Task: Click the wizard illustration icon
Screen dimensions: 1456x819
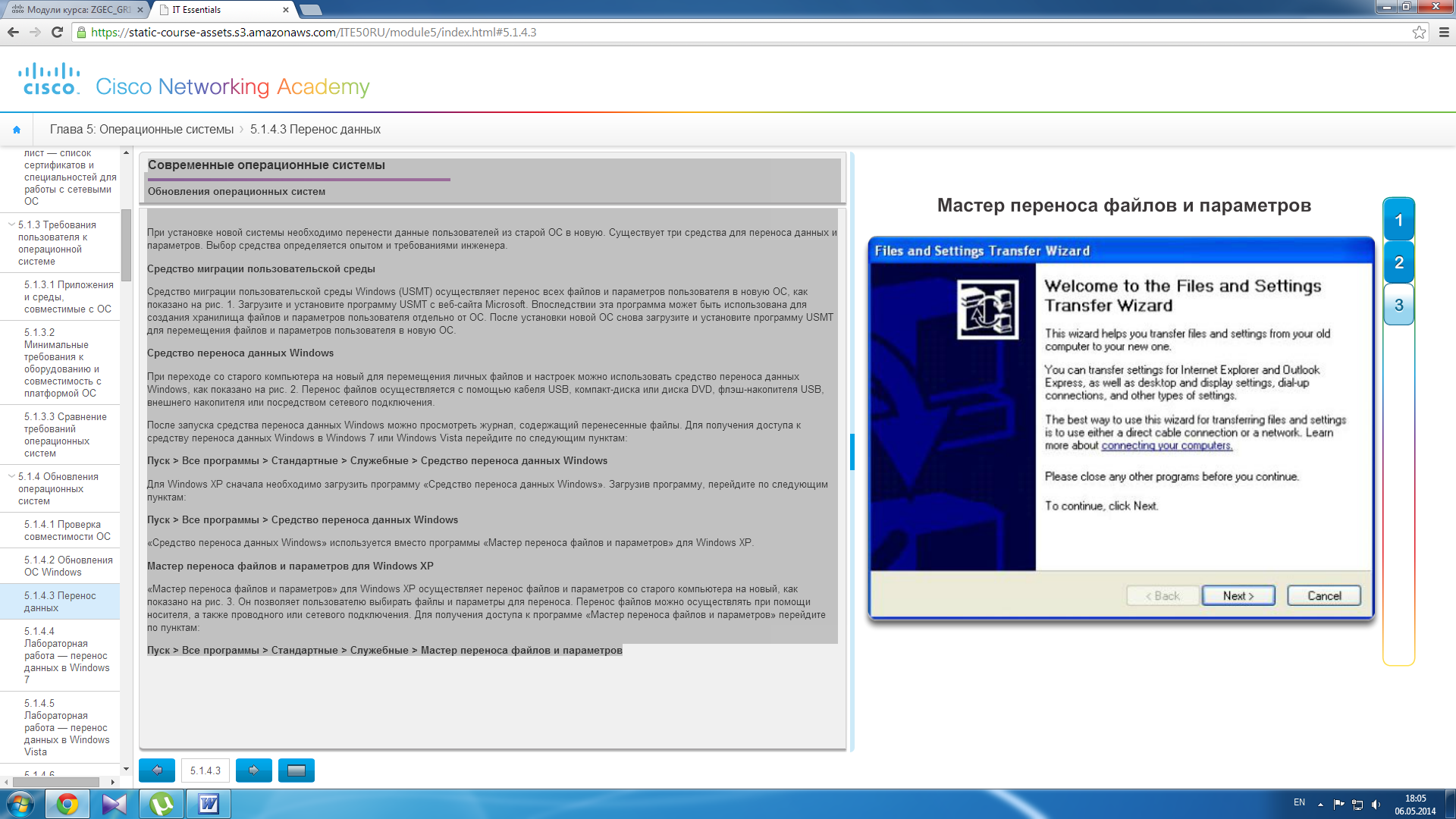Action: coord(987,309)
